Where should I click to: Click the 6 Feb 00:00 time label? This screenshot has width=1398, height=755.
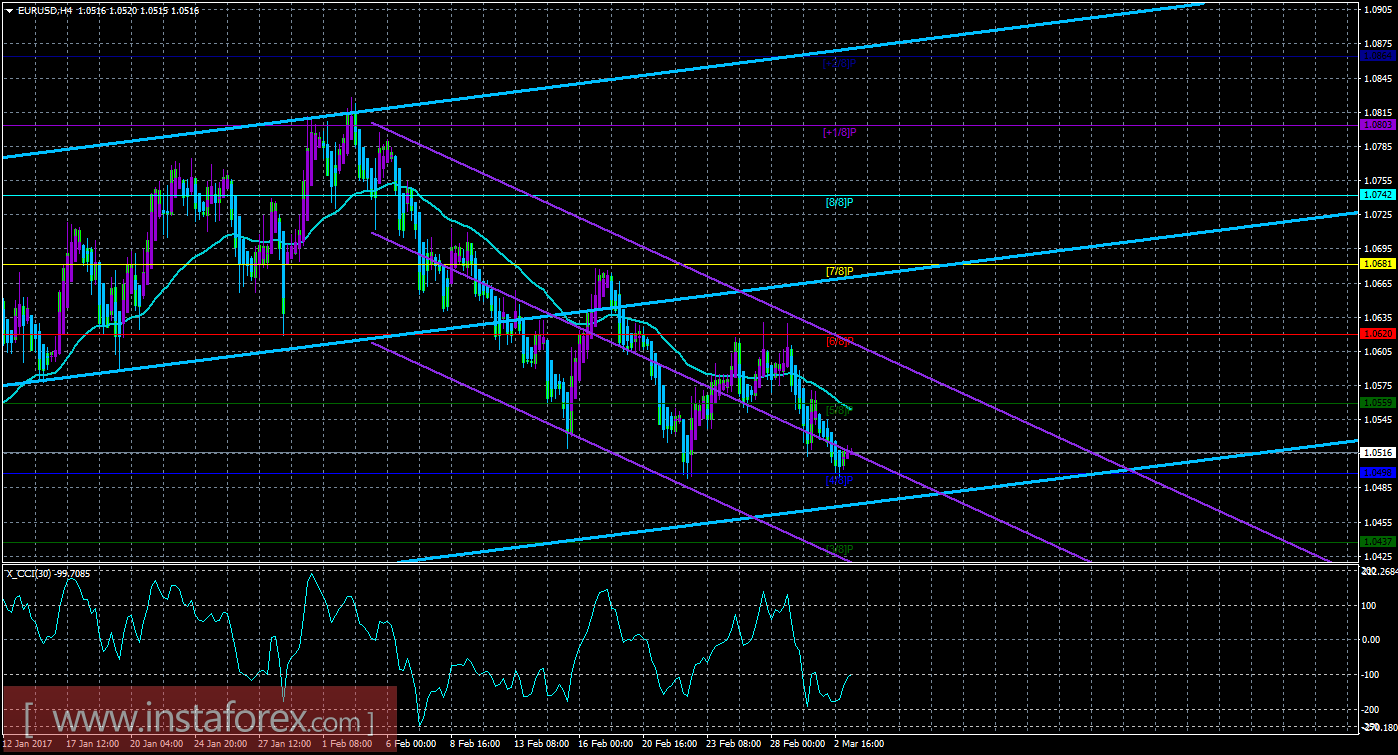point(412,745)
